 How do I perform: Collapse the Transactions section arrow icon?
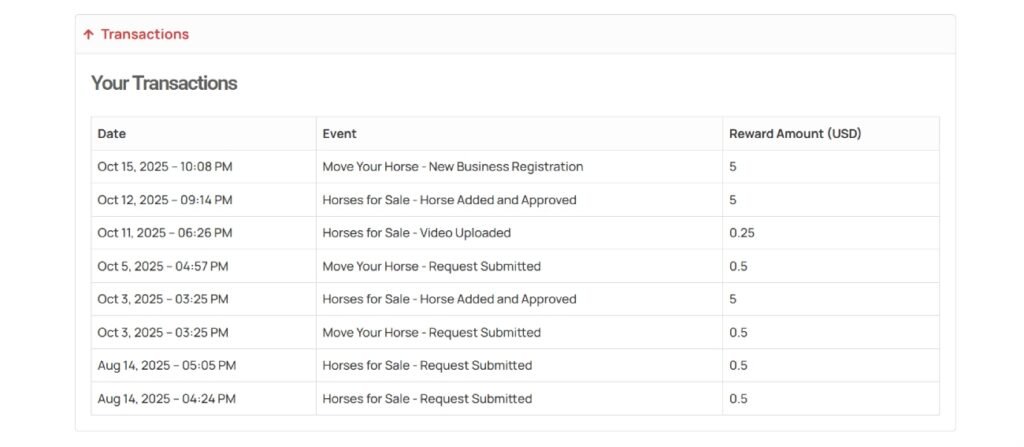pyautogui.click(x=89, y=34)
